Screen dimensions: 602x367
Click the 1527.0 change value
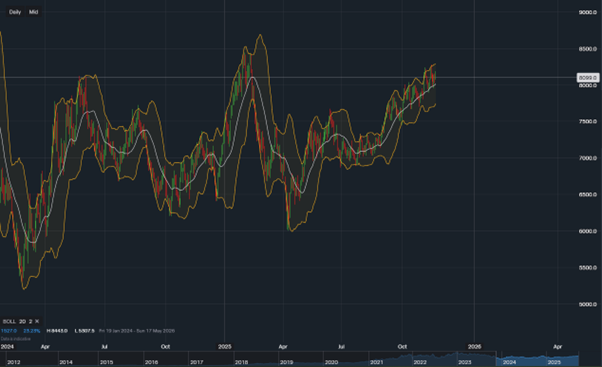tap(9, 331)
